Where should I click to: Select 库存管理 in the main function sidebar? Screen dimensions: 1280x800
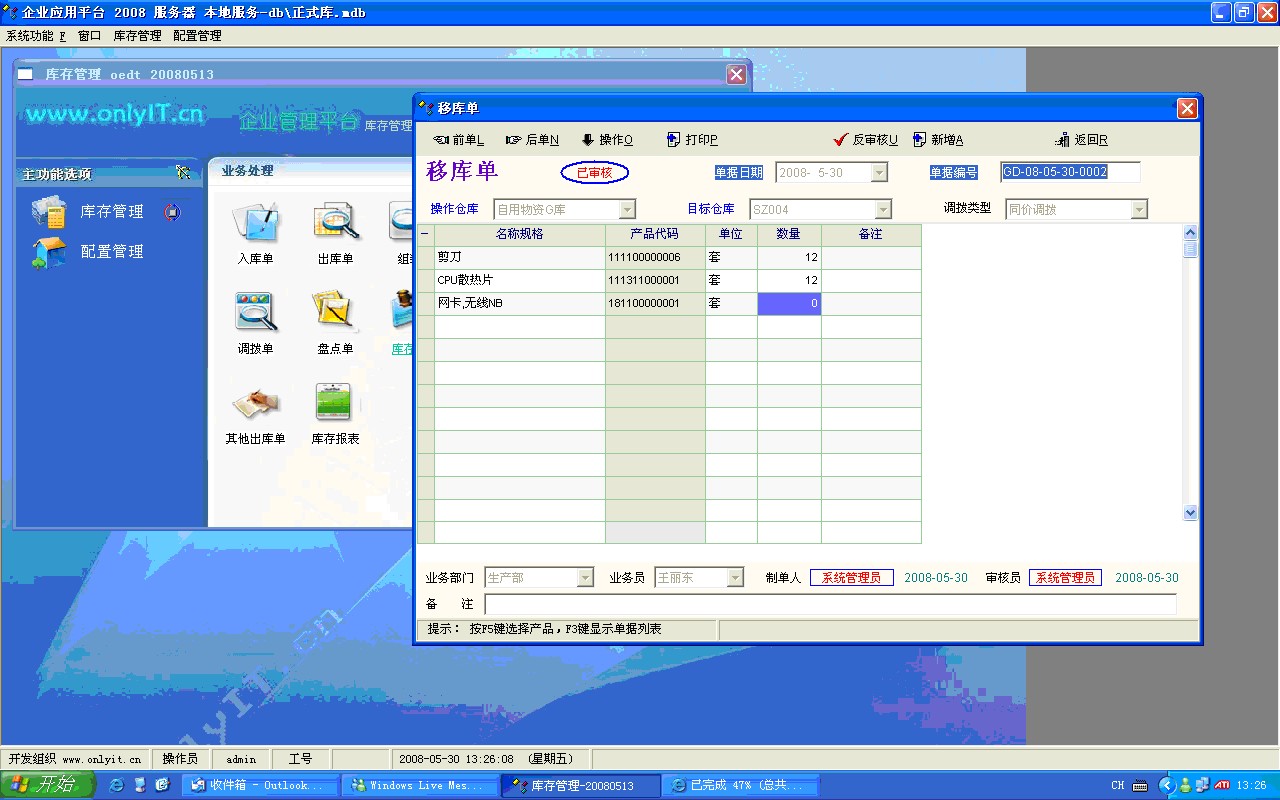click(x=111, y=212)
